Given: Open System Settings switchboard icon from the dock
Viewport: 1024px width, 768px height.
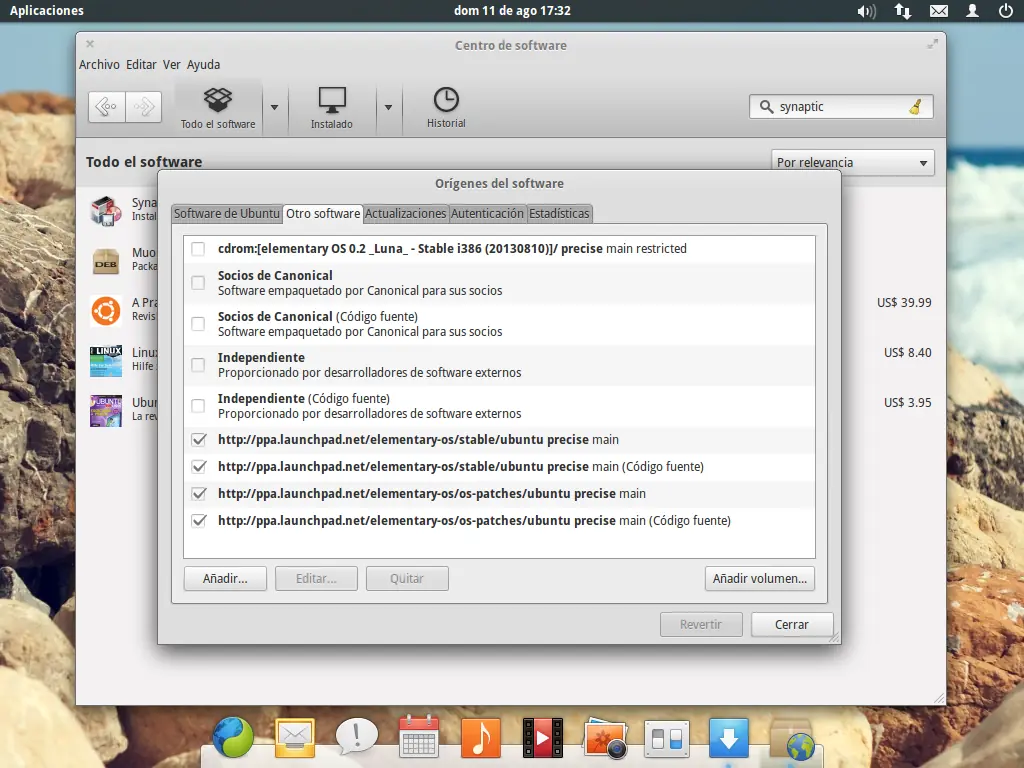Looking at the screenshot, I should click(666, 737).
